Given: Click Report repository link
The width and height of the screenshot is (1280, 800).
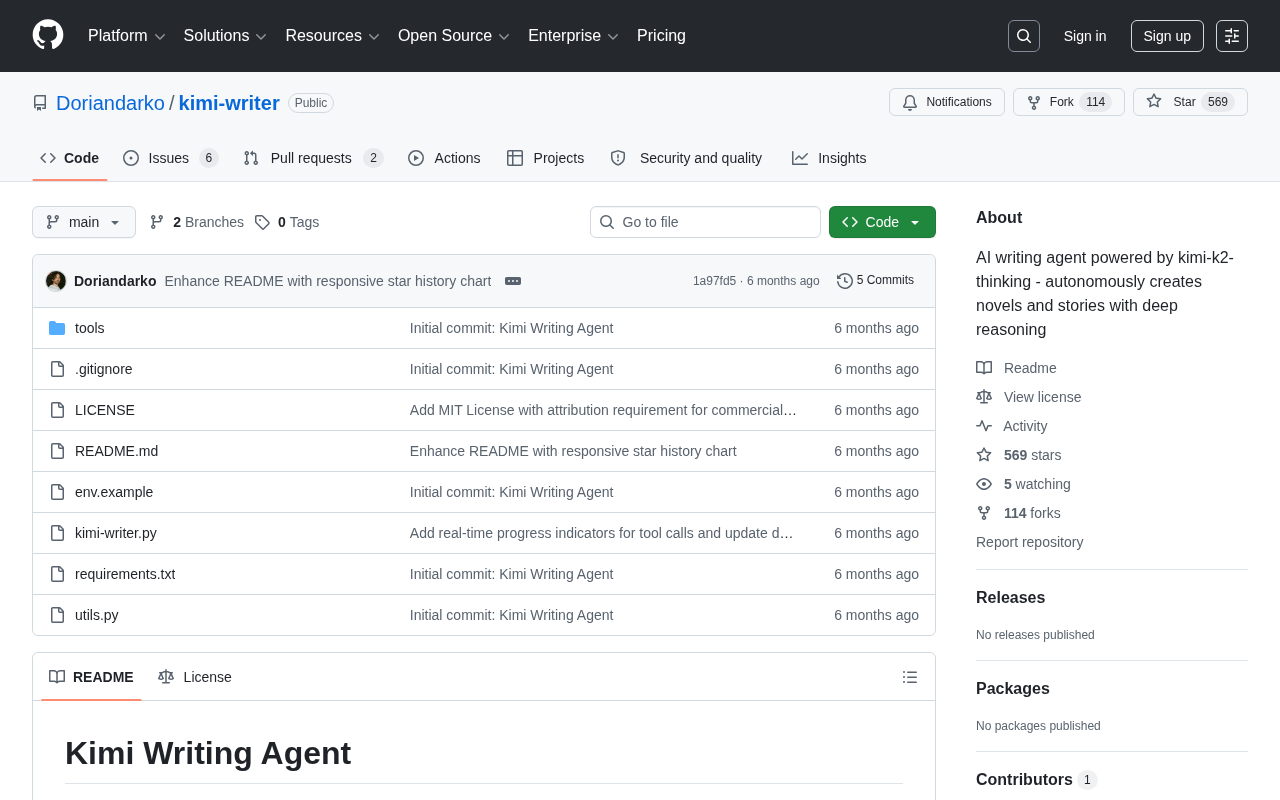Looking at the screenshot, I should pos(1029,542).
